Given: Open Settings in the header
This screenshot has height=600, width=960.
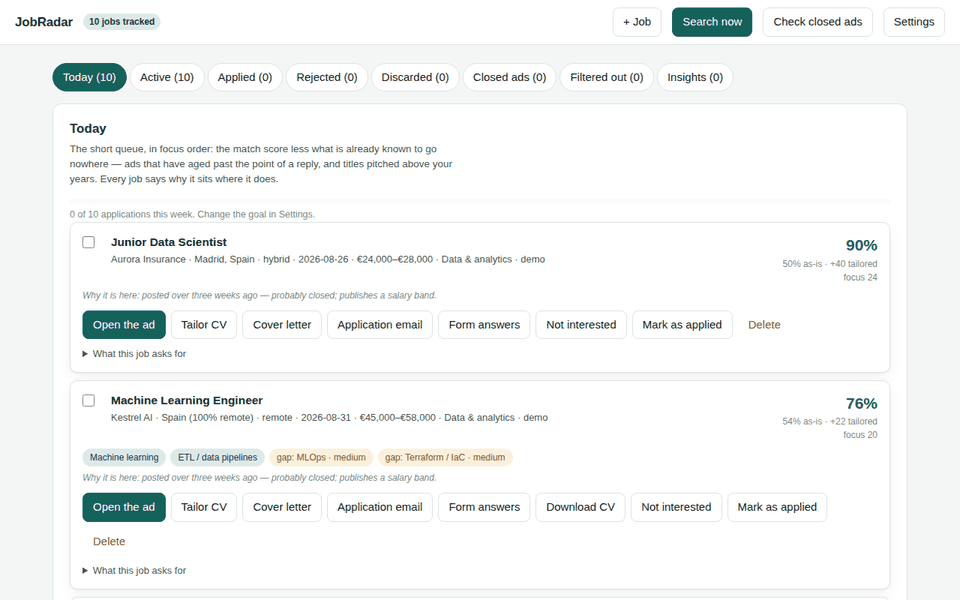Looking at the screenshot, I should point(913,22).
